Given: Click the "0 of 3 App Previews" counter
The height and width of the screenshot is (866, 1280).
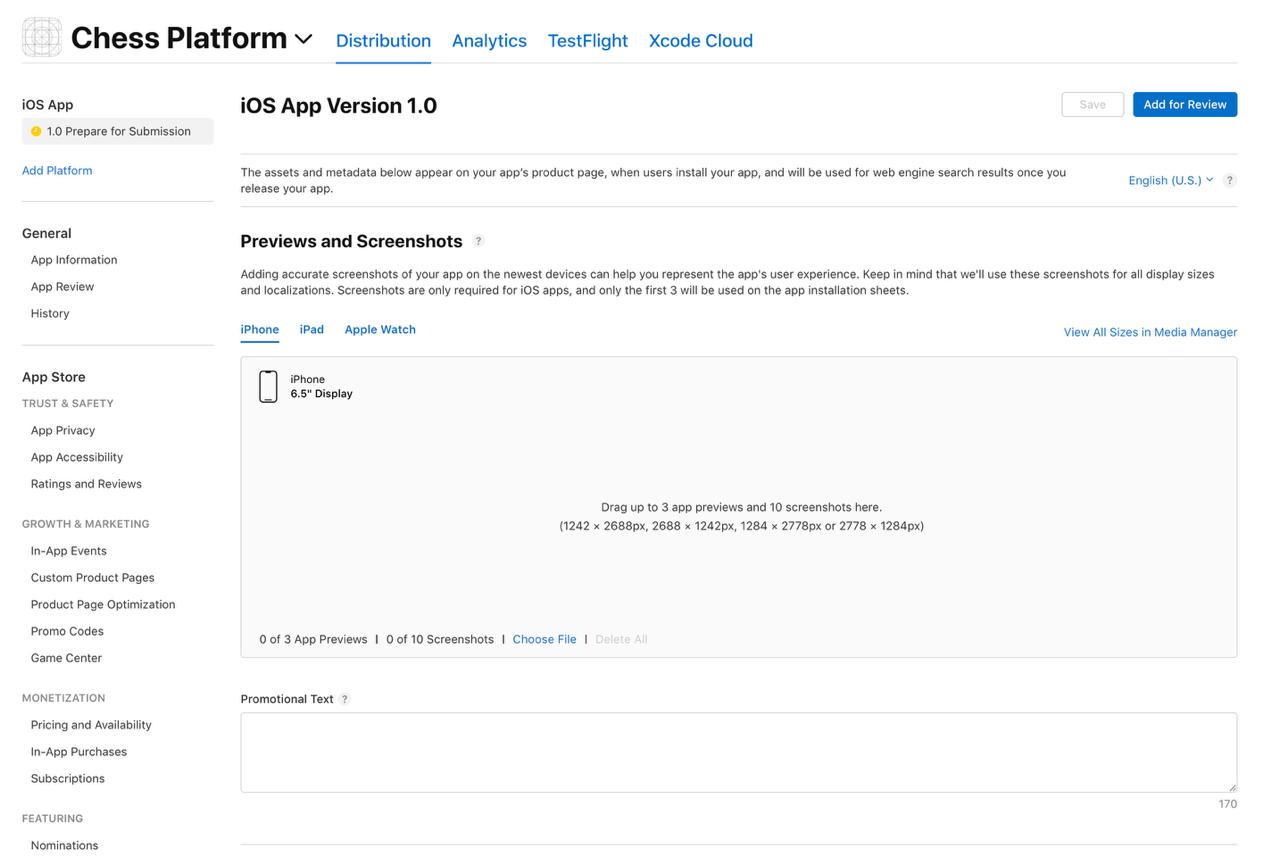Looking at the screenshot, I should [313, 639].
